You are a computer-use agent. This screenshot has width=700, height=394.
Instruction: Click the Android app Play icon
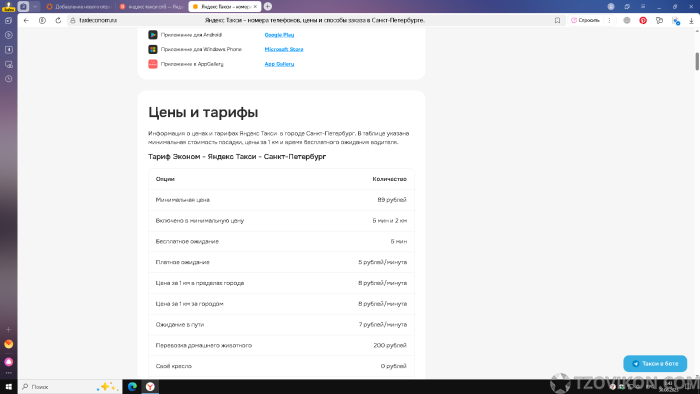point(153,35)
